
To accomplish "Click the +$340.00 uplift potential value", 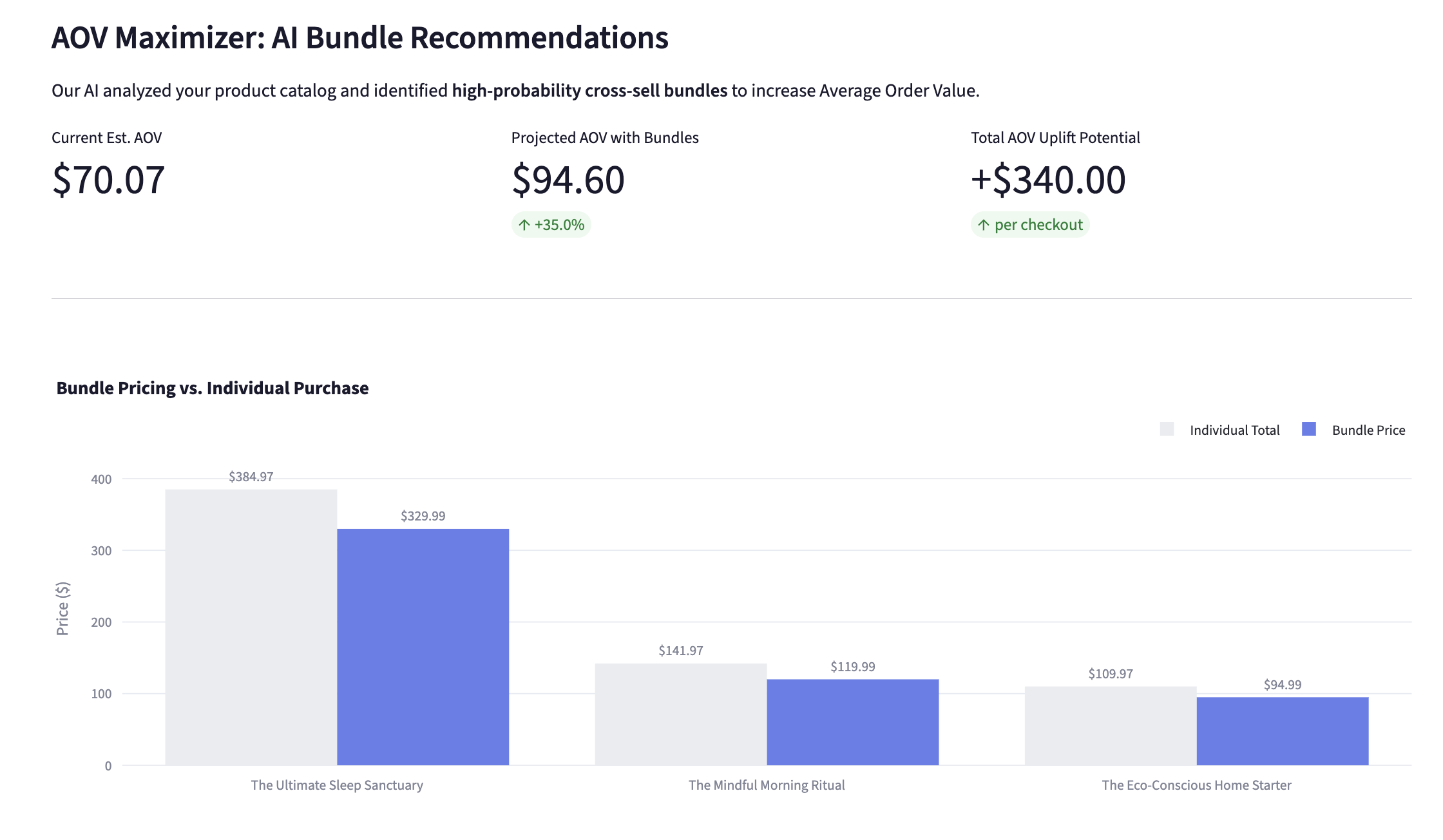I will pyautogui.click(x=1048, y=180).
